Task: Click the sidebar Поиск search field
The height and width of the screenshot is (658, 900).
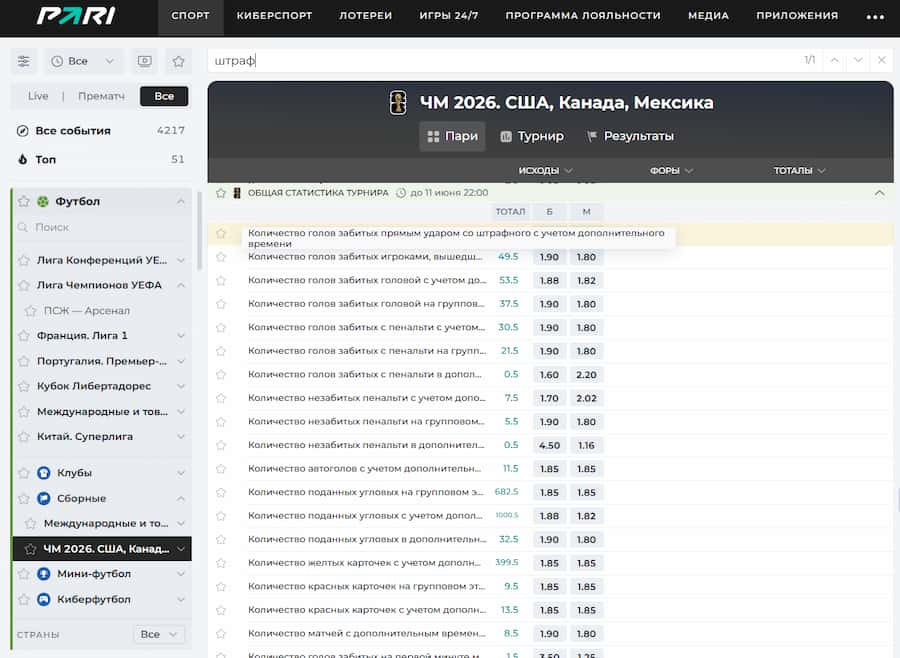Action: coord(101,227)
